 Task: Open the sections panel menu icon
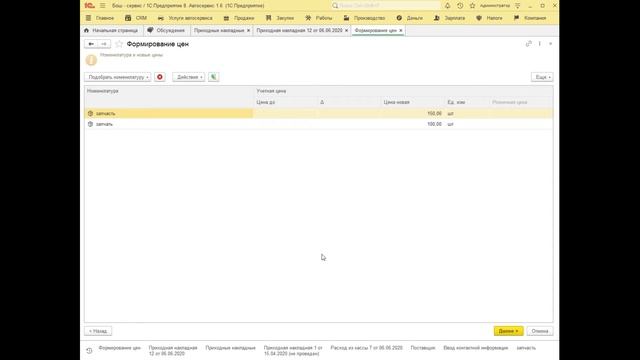point(88,18)
